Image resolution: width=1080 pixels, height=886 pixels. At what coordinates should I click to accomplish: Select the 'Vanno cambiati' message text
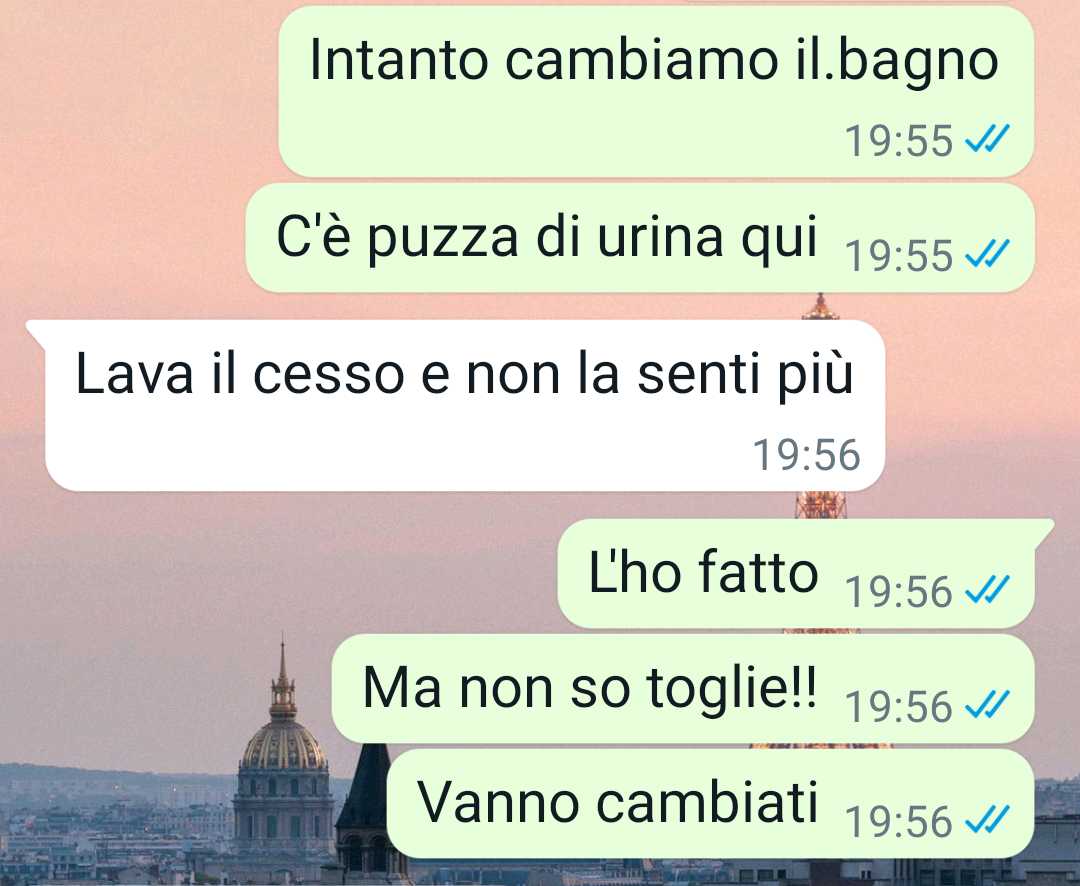click(x=617, y=802)
